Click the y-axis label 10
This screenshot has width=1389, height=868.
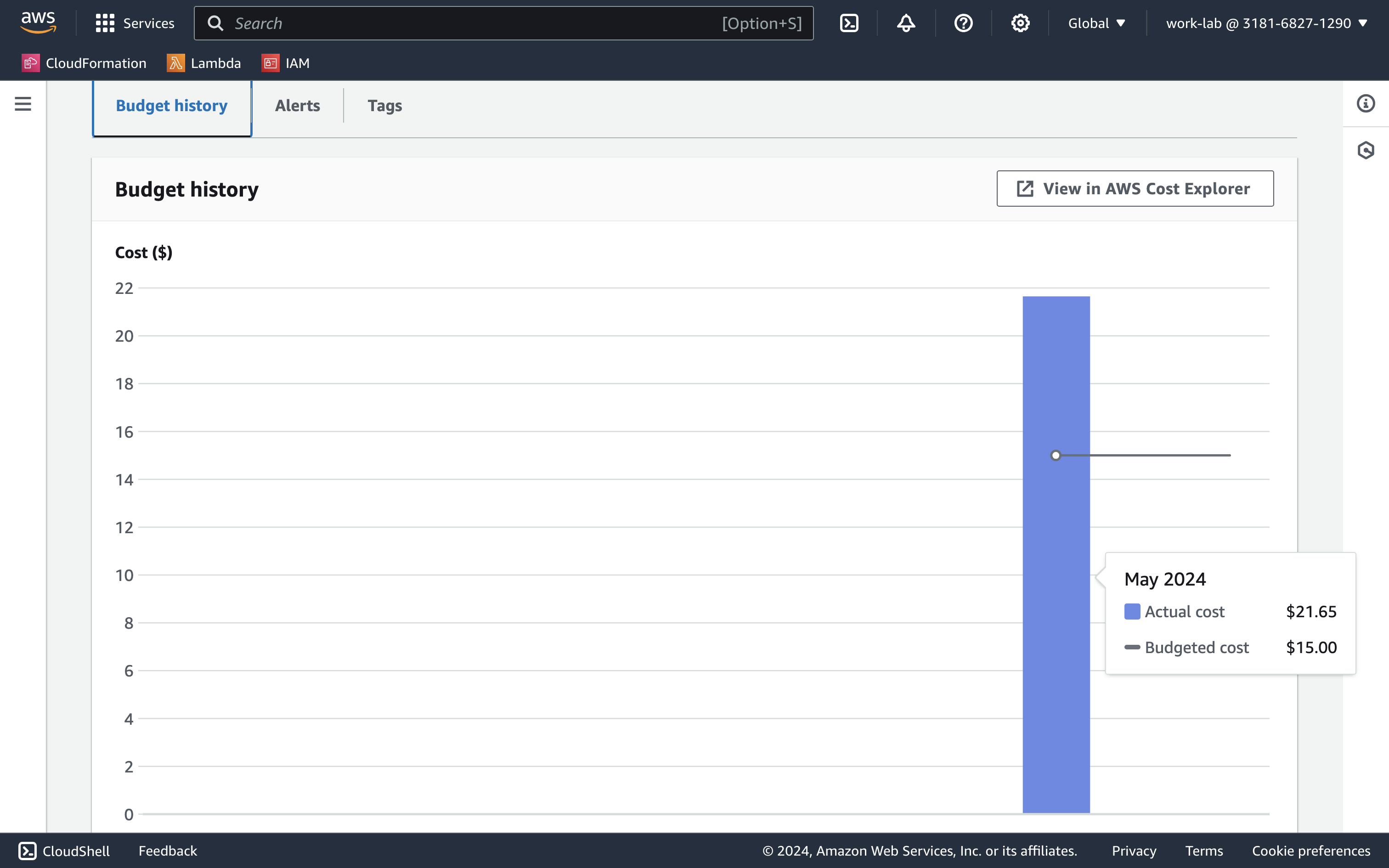point(124,575)
